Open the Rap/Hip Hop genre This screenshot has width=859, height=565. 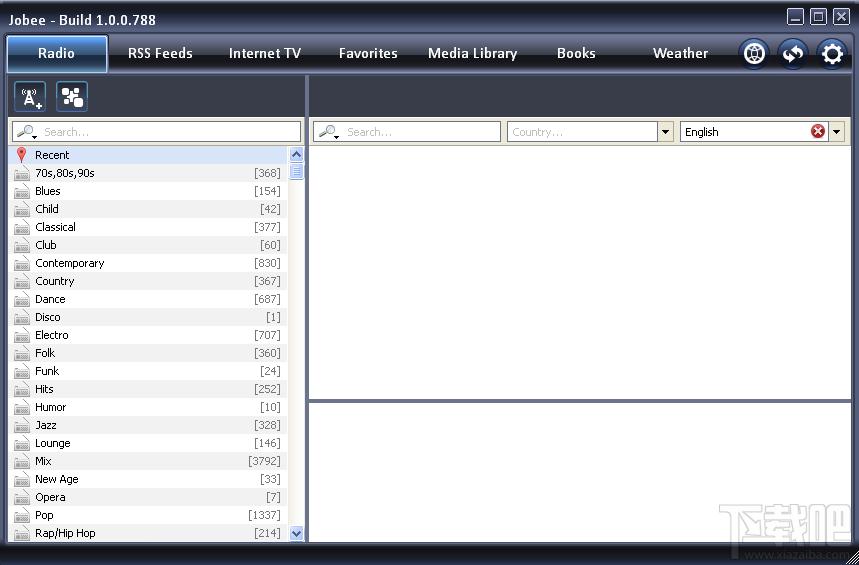pos(148,533)
